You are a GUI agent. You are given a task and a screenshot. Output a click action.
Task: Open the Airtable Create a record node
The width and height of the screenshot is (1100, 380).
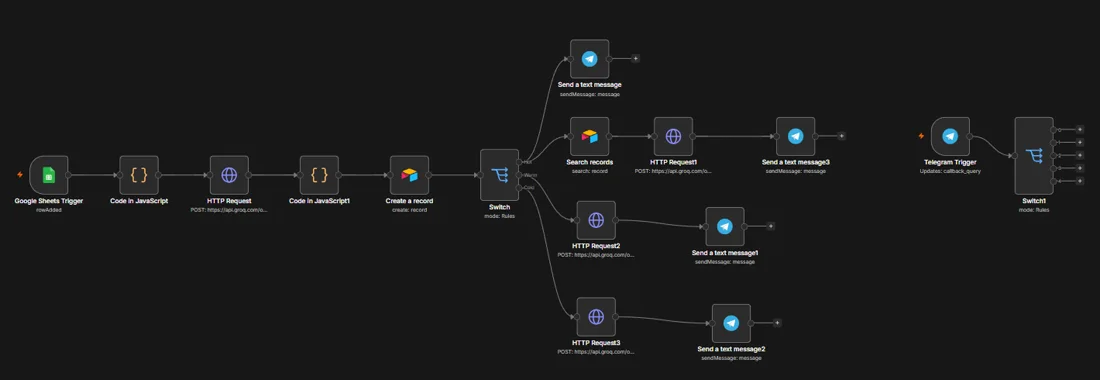tap(409, 175)
